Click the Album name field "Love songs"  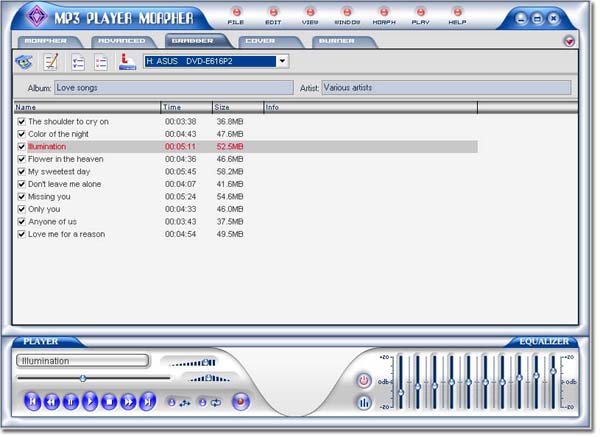(x=172, y=88)
